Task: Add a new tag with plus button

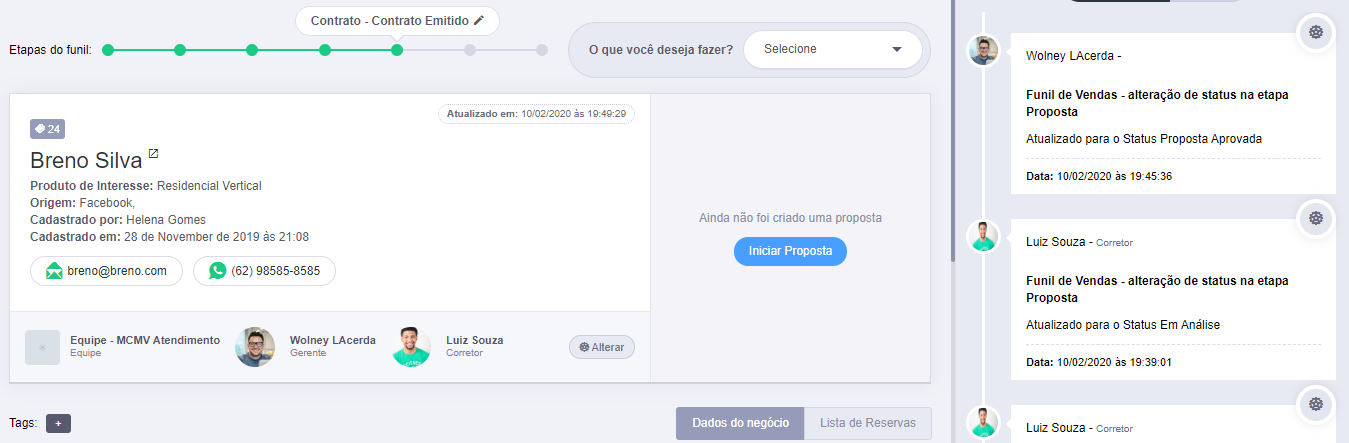Action: tap(58, 423)
